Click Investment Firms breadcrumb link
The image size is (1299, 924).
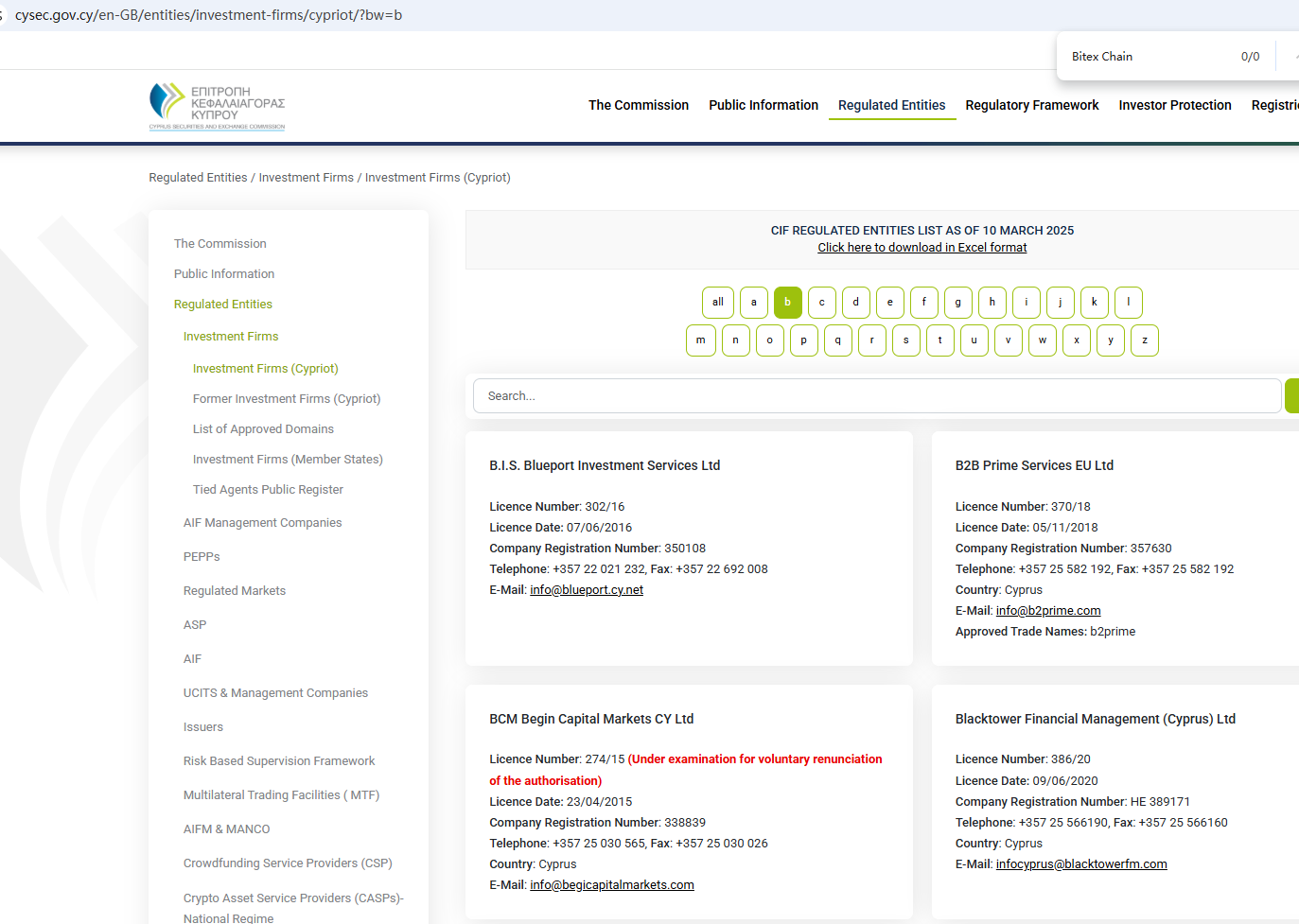[306, 178]
